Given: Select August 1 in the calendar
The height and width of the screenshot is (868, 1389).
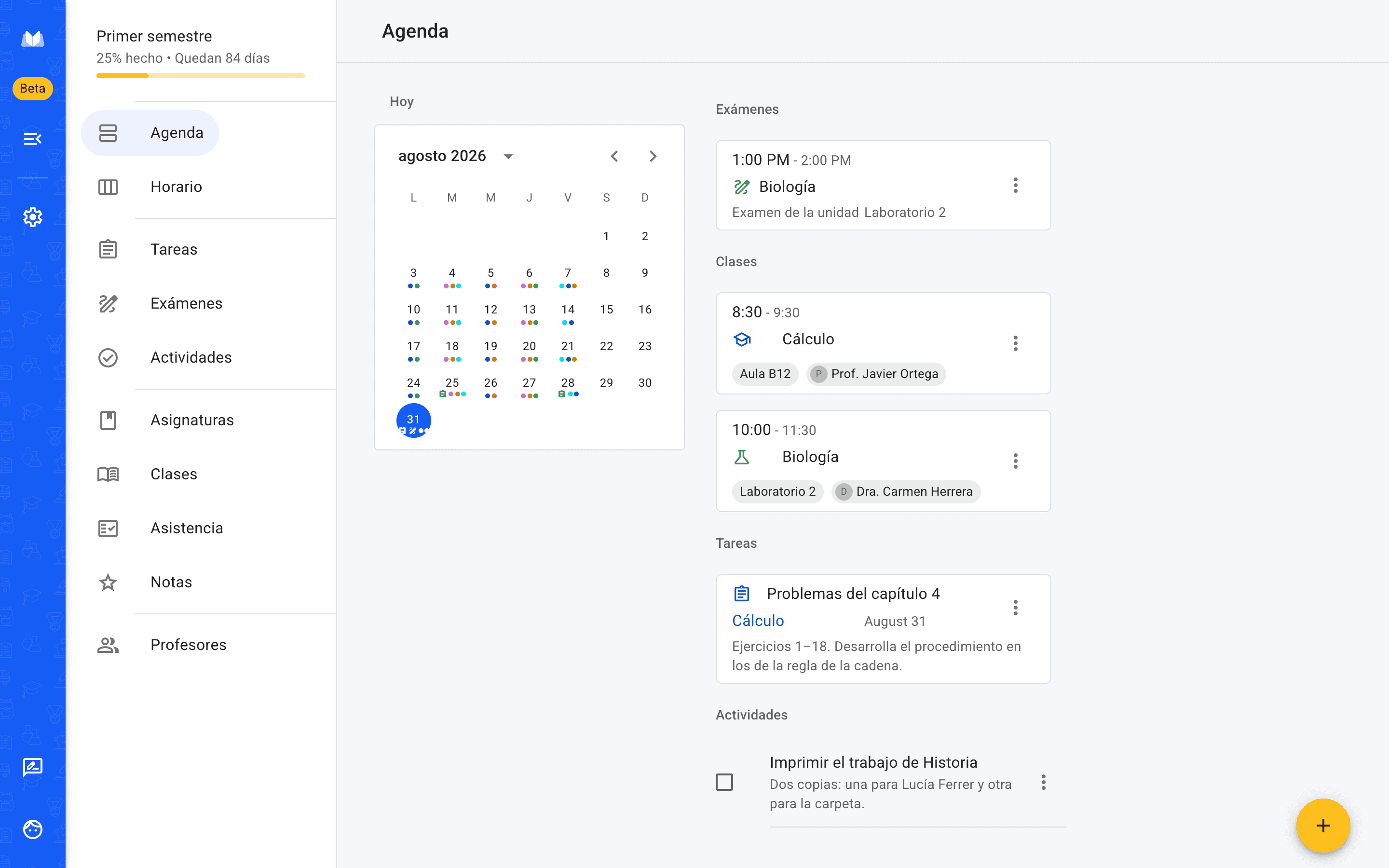Looking at the screenshot, I should (606, 236).
